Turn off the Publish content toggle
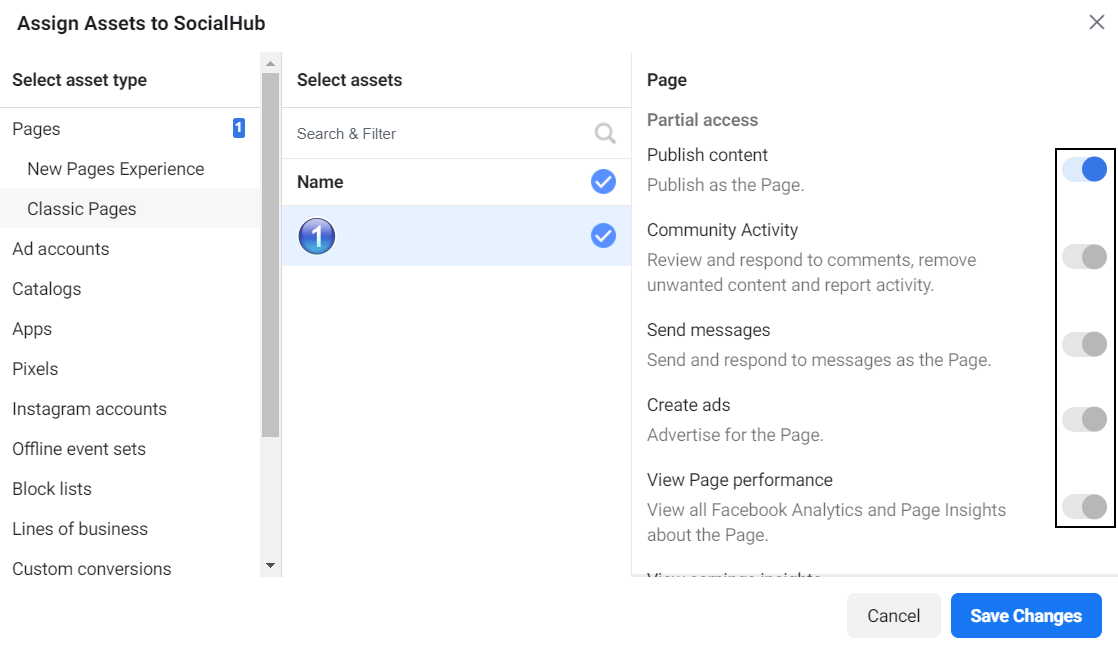1118x652 pixels. pos(1084,169)
